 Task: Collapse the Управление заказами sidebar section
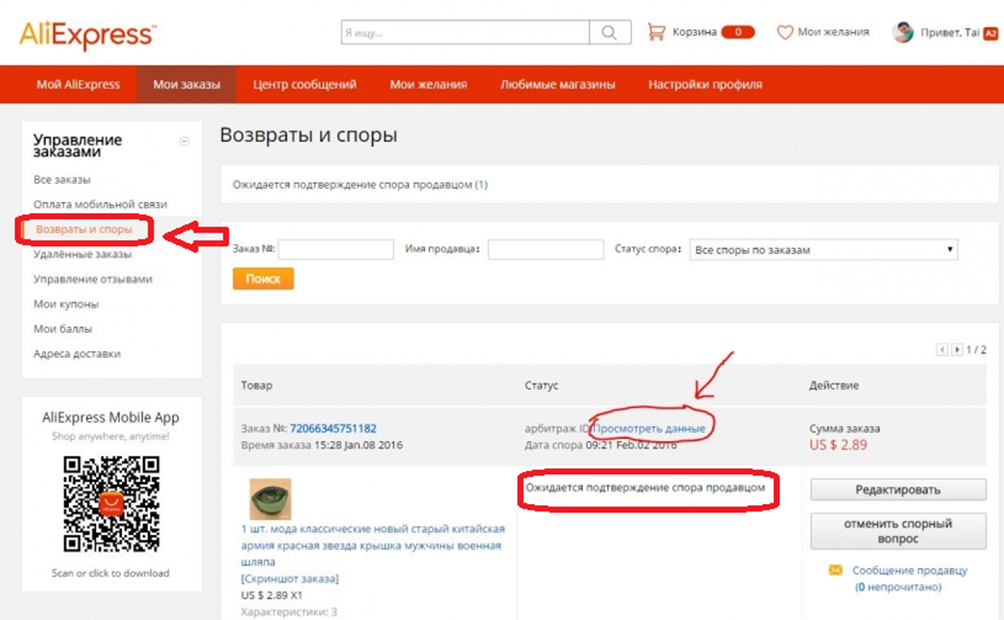tap(184, 141)
